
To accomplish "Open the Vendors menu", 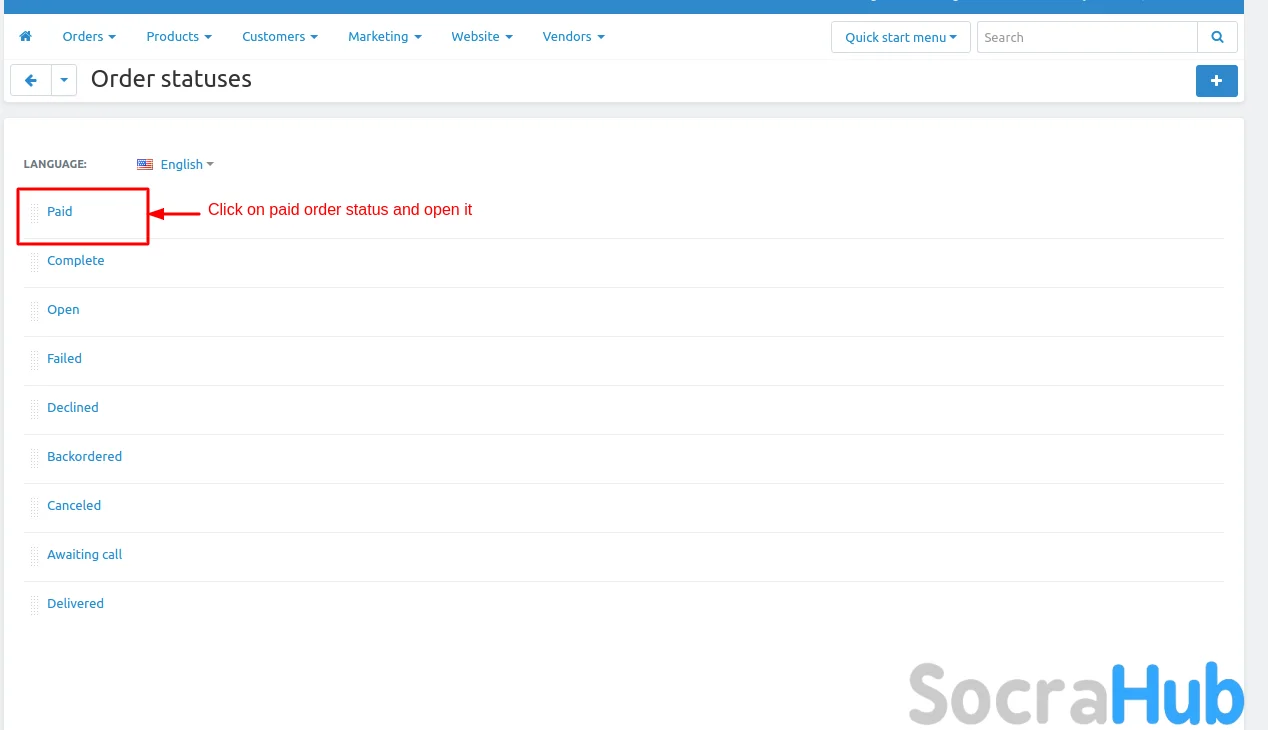I will [x=573, y=37].
